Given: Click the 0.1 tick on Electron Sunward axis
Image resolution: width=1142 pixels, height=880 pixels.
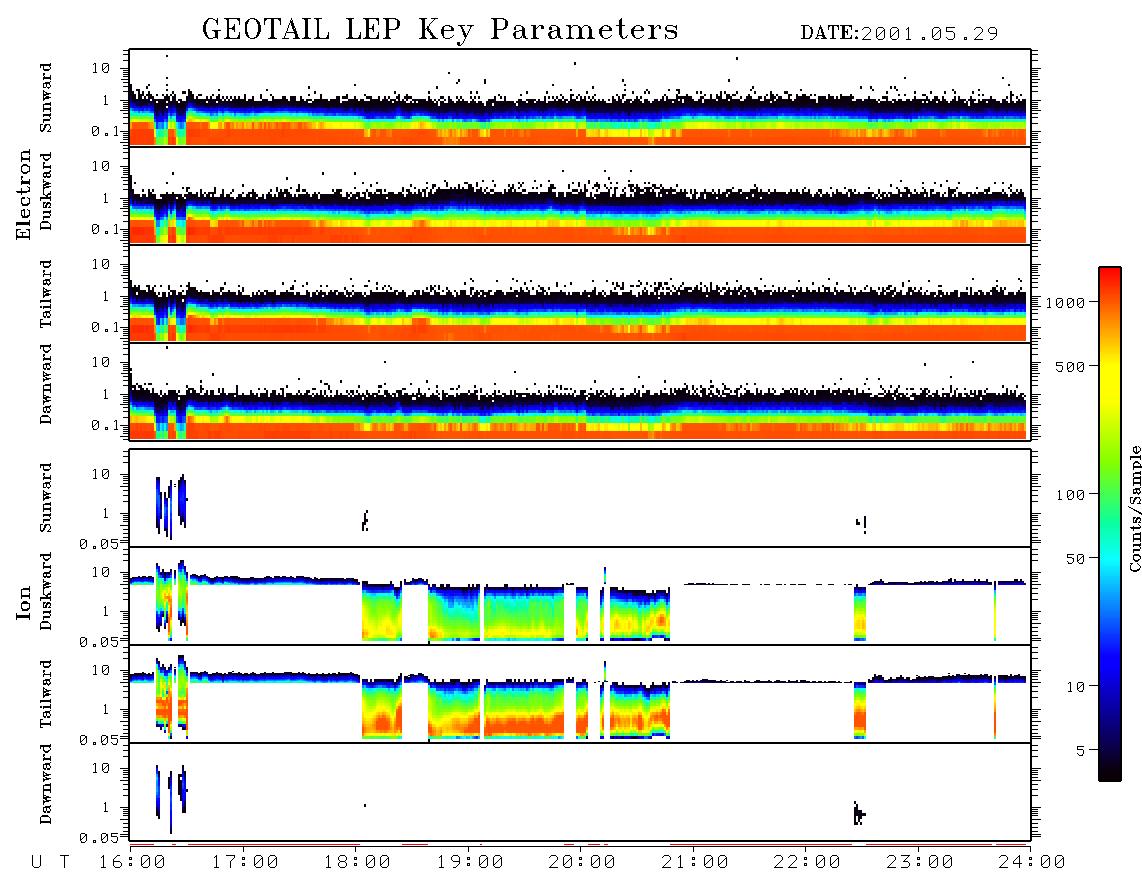Looking at the screenshot, I should [x=106, y=131].
